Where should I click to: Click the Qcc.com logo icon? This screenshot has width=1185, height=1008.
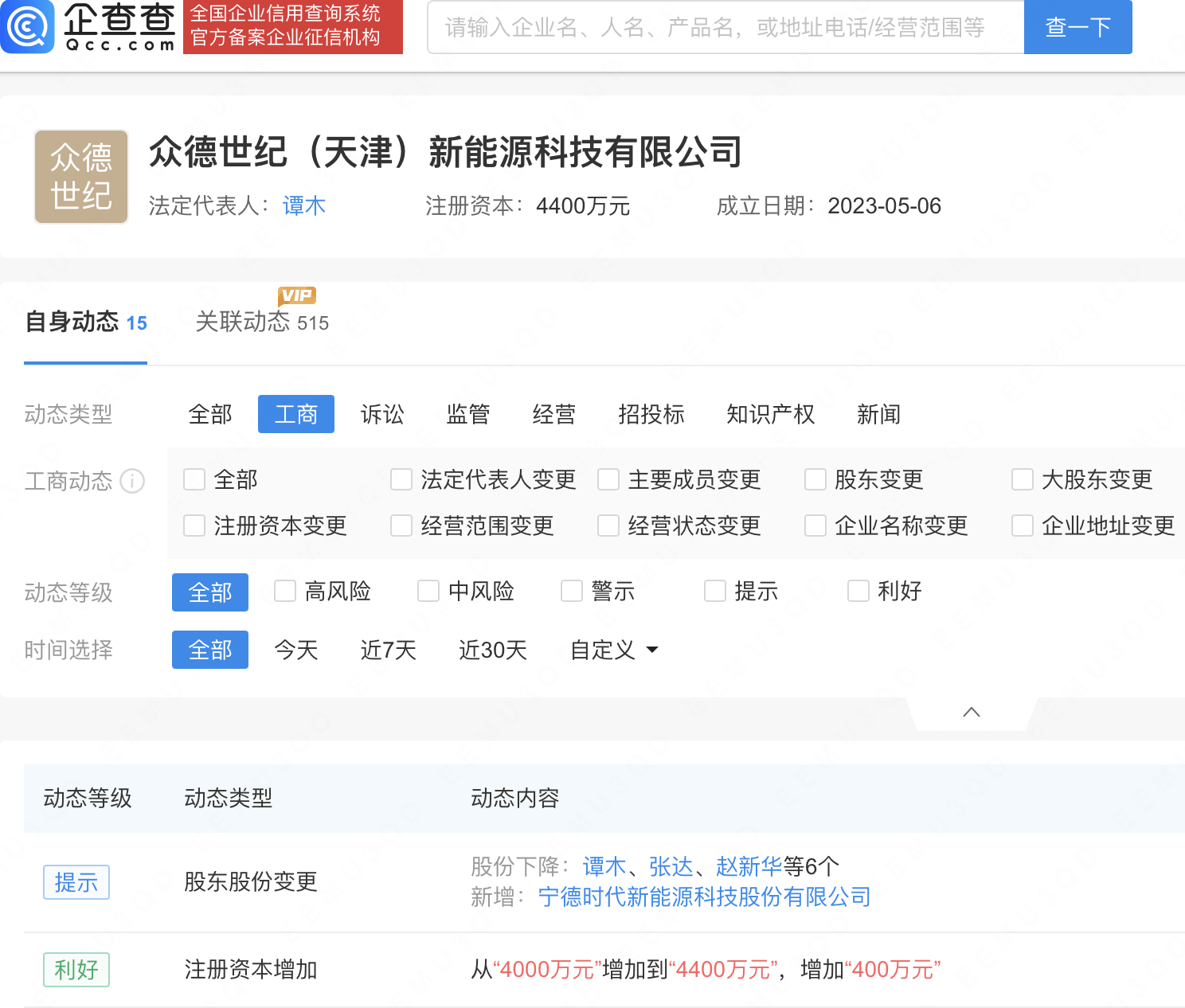[x=28, y=26]
